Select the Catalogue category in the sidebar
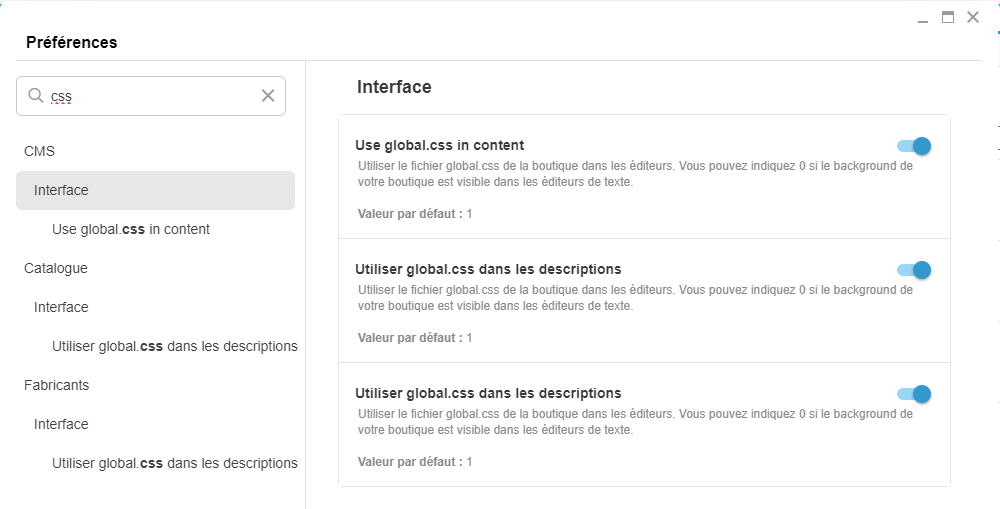 56,268
